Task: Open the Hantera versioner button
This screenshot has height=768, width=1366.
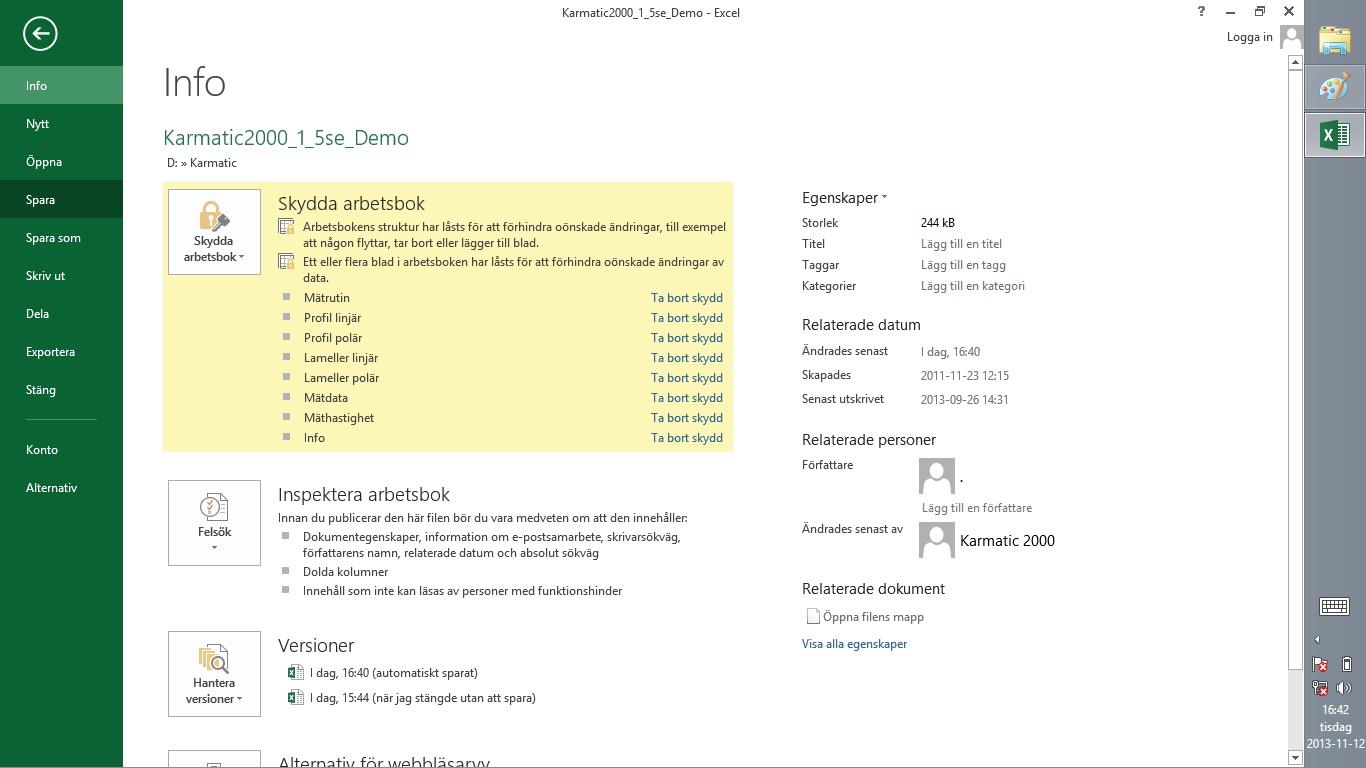Action: [214, 674]
